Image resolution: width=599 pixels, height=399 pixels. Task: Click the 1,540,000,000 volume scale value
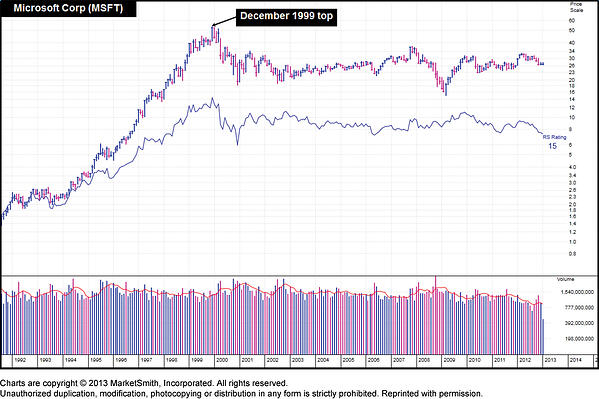coord(577,292)
